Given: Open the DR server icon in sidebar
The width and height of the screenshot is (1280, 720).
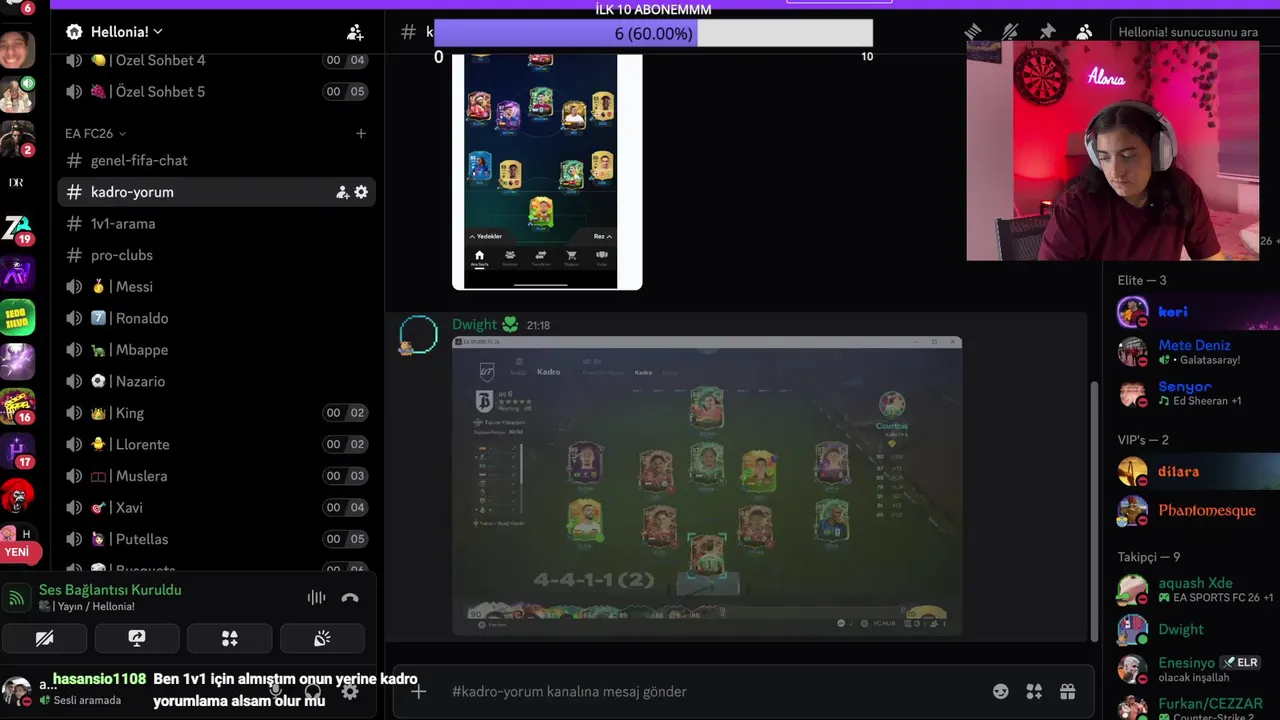Looking at the screenshot, I should click(17, 183).
